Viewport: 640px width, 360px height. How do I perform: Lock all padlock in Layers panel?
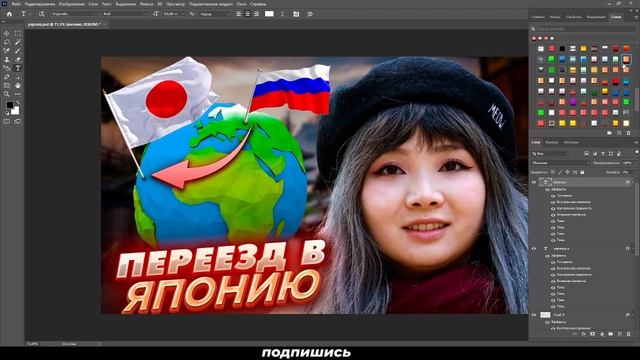tap(582, 172)
